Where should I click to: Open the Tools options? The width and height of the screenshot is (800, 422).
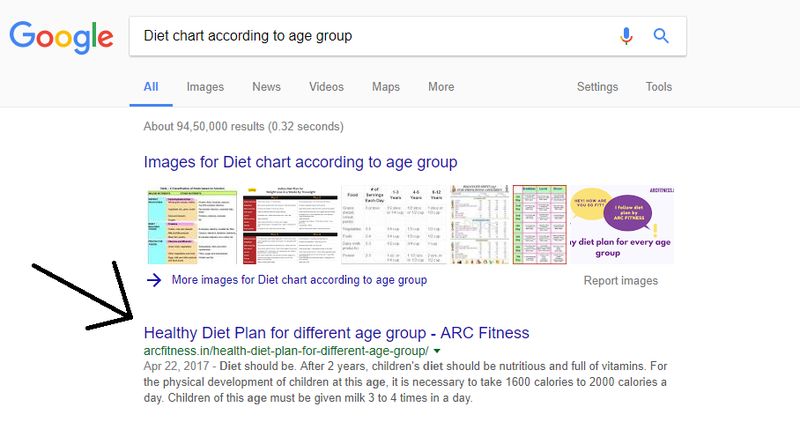(659, 87)
